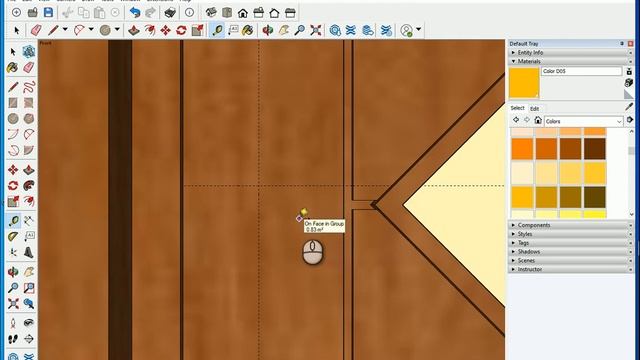Select the Follow Me tool in left palette

[29, 186]
